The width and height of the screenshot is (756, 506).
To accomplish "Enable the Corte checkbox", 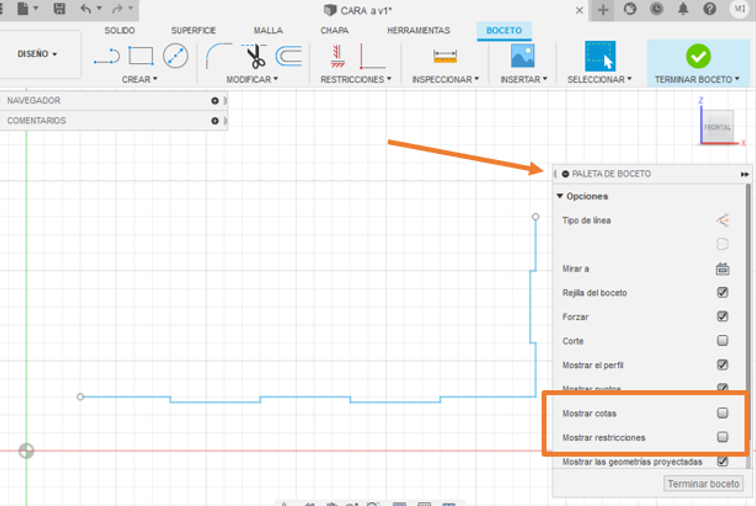I will pos(722,341).
